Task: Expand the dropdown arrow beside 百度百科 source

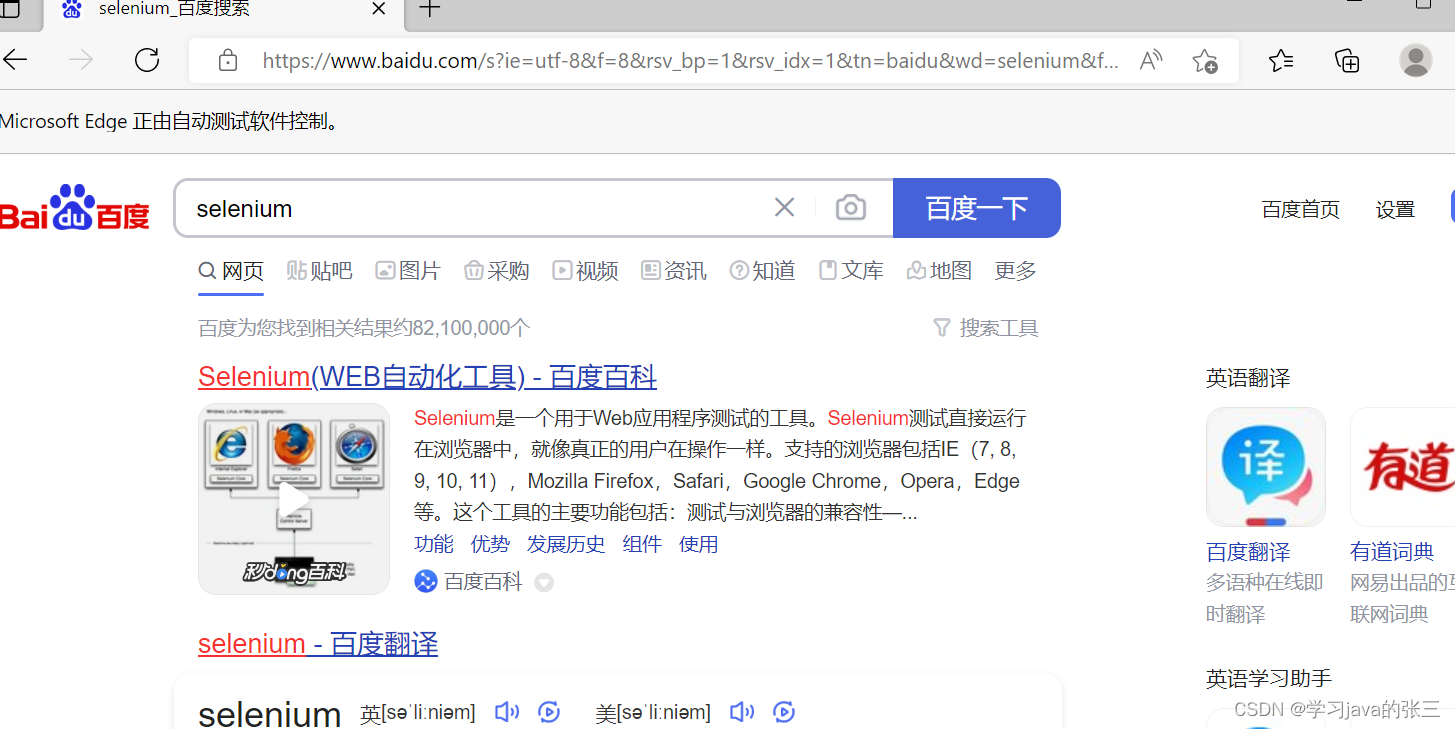Action: (544, 582)
